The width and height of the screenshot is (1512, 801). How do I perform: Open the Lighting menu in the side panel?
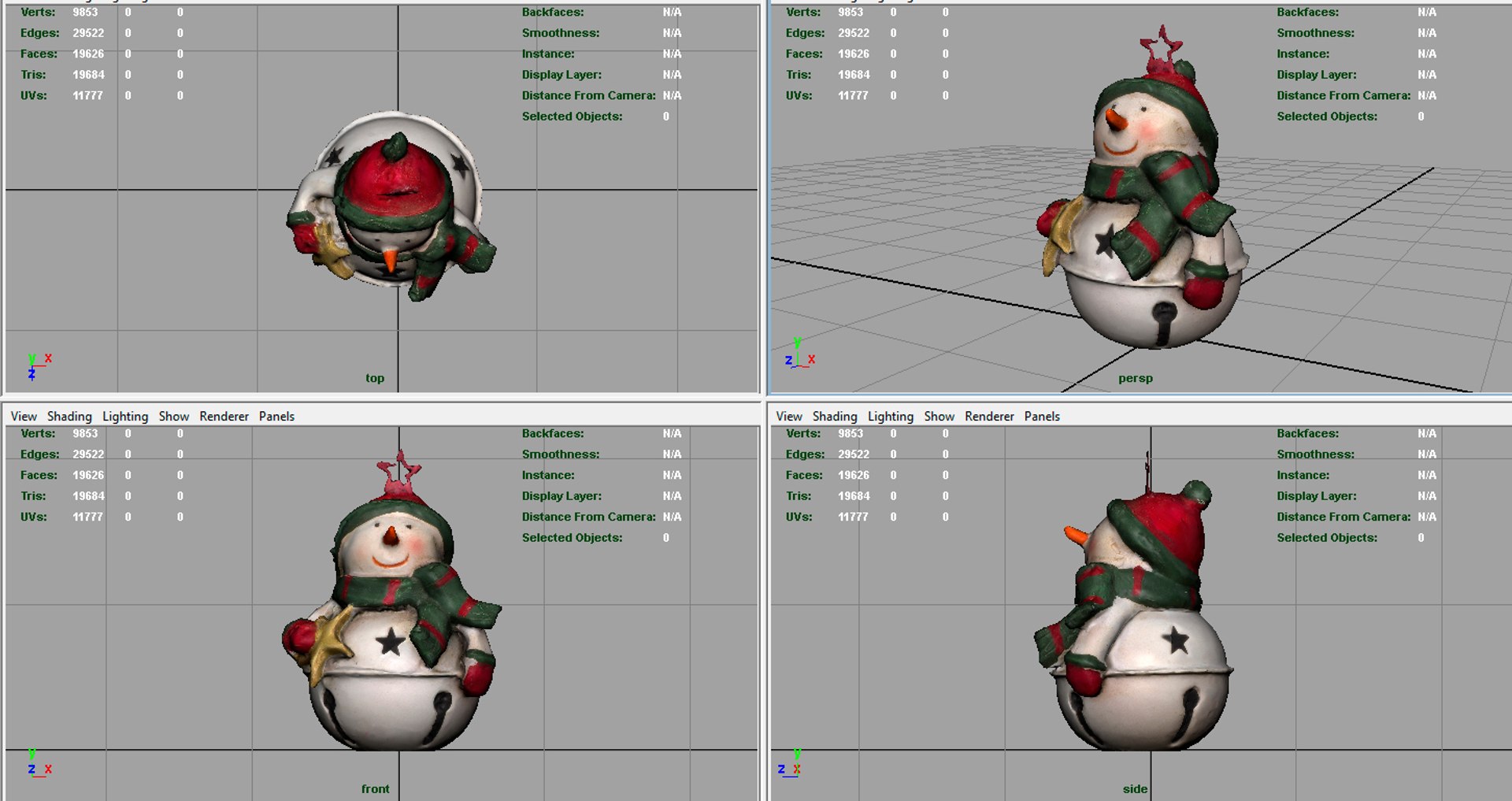(891, 416)
